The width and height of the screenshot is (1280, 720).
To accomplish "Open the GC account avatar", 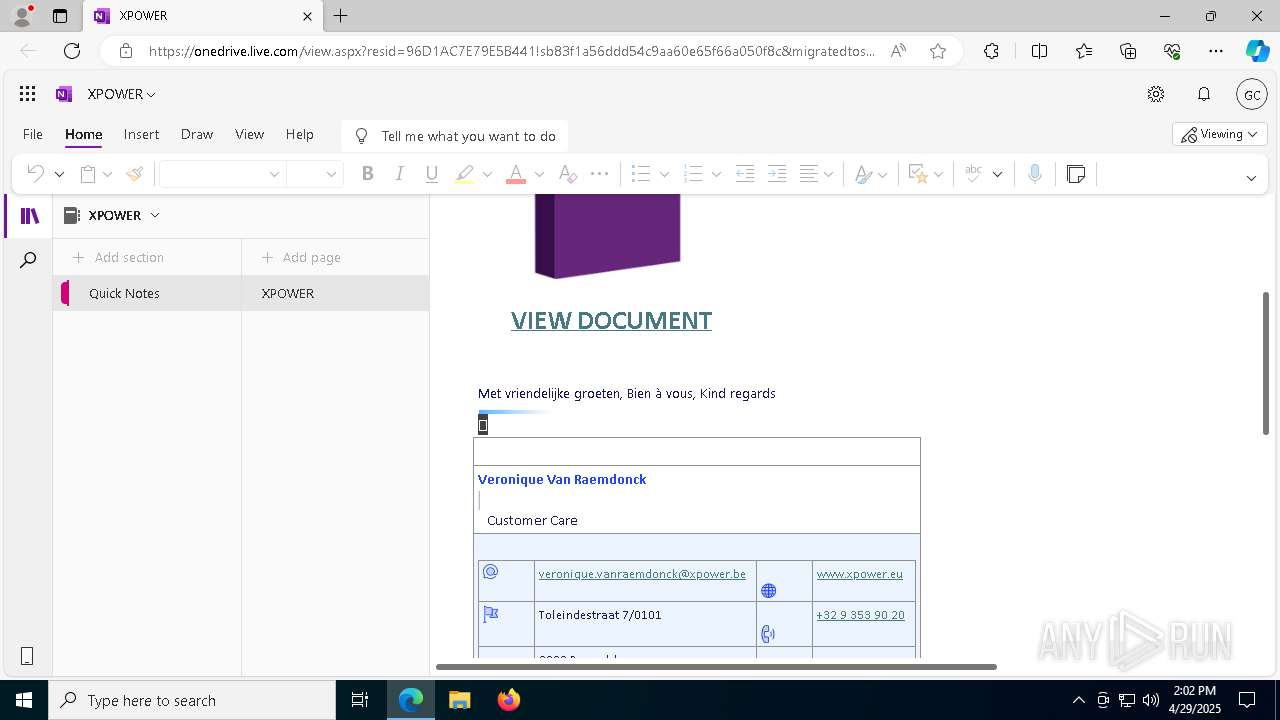I will click(x=1252, y=94).
